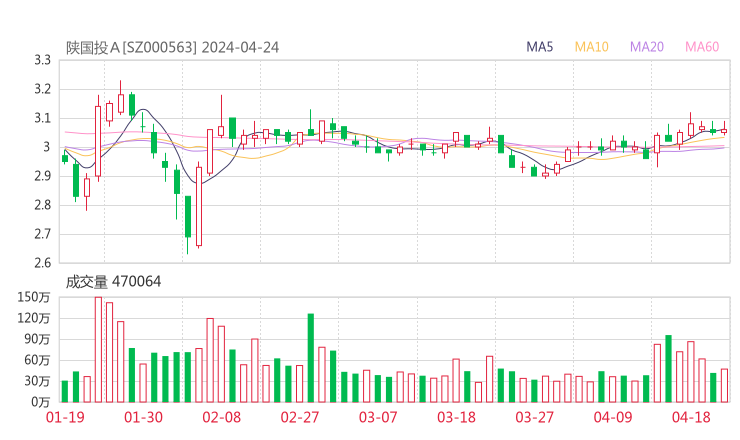The image size is (740, 440).
Task: Select the 03-07 date label
Action: (x=378, y=417)
